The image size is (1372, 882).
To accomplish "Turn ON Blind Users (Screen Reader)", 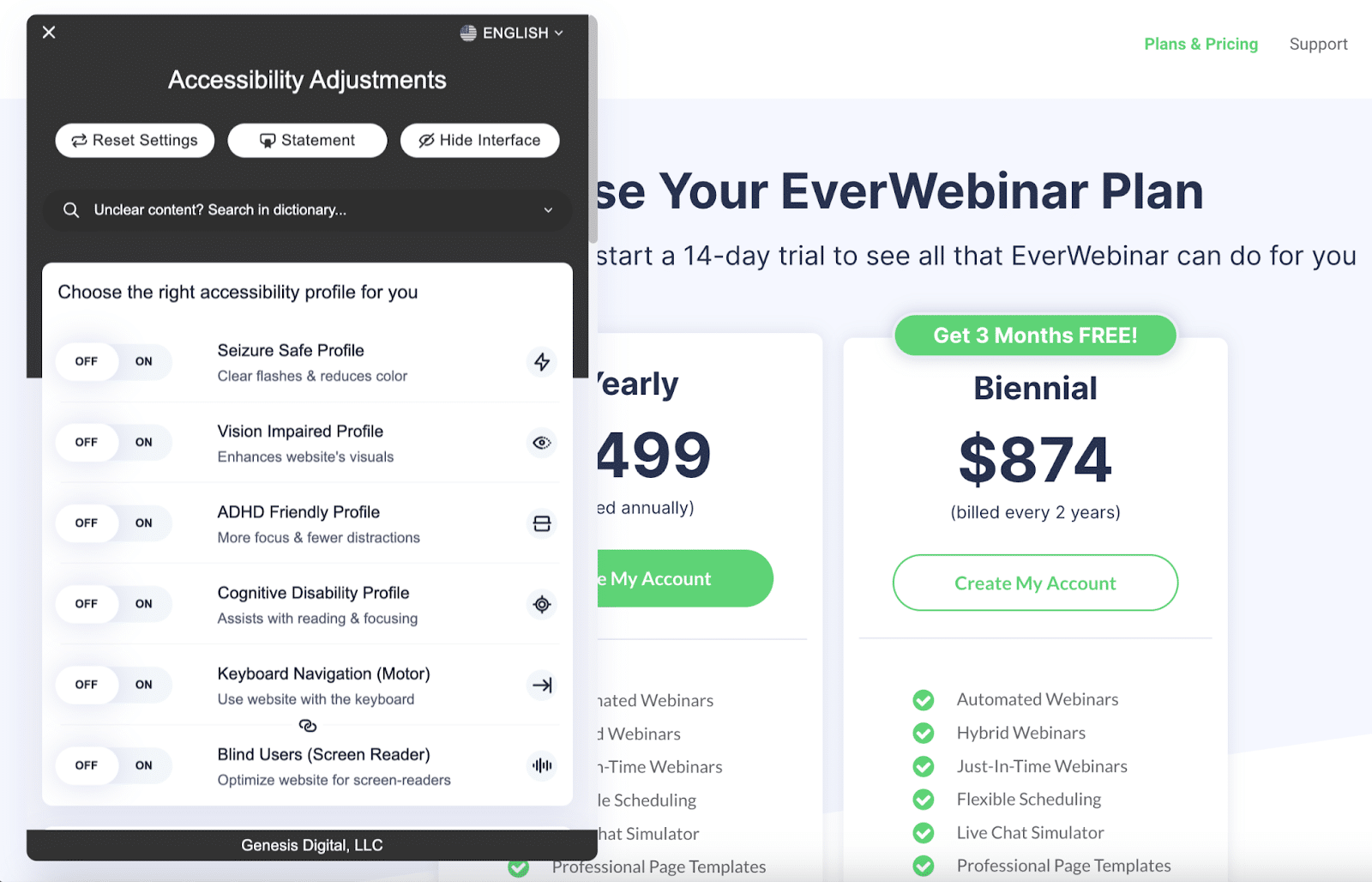I will (x=144, y=764).
